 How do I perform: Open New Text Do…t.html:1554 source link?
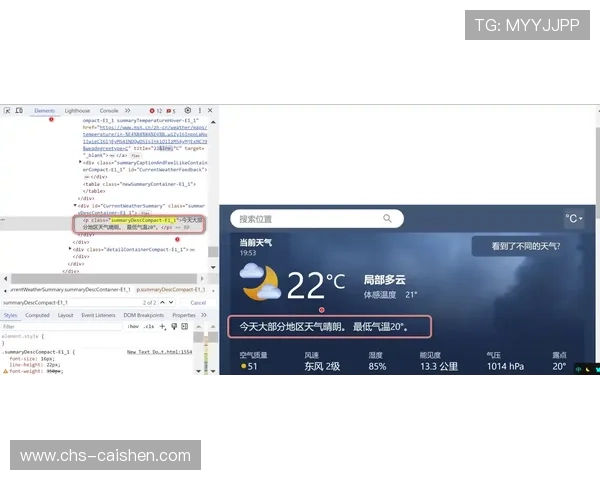tap(159, 352)
